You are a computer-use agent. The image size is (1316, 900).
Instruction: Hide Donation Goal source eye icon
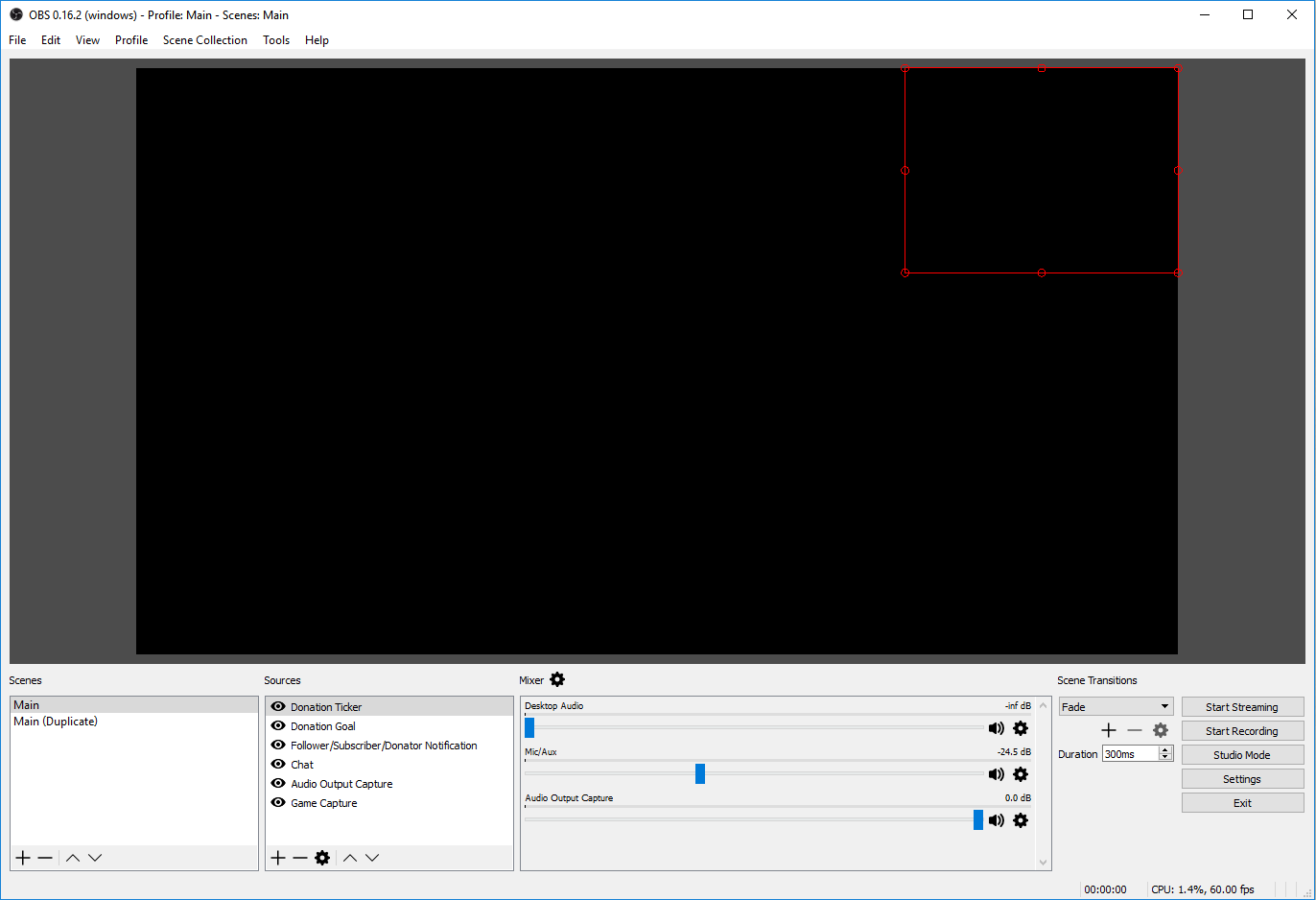(x=278, y=725)
